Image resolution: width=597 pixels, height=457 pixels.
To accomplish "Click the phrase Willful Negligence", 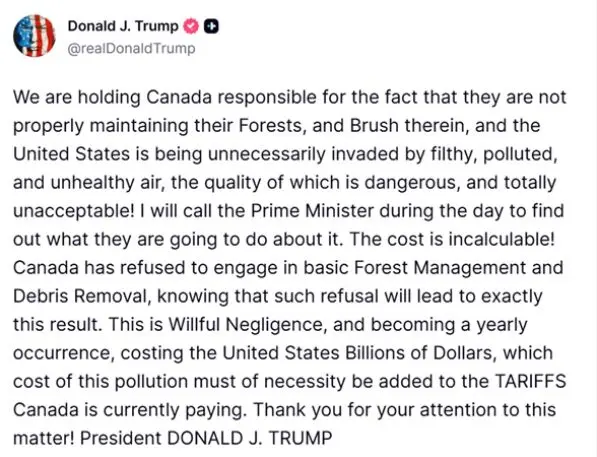I will point(247,325).
